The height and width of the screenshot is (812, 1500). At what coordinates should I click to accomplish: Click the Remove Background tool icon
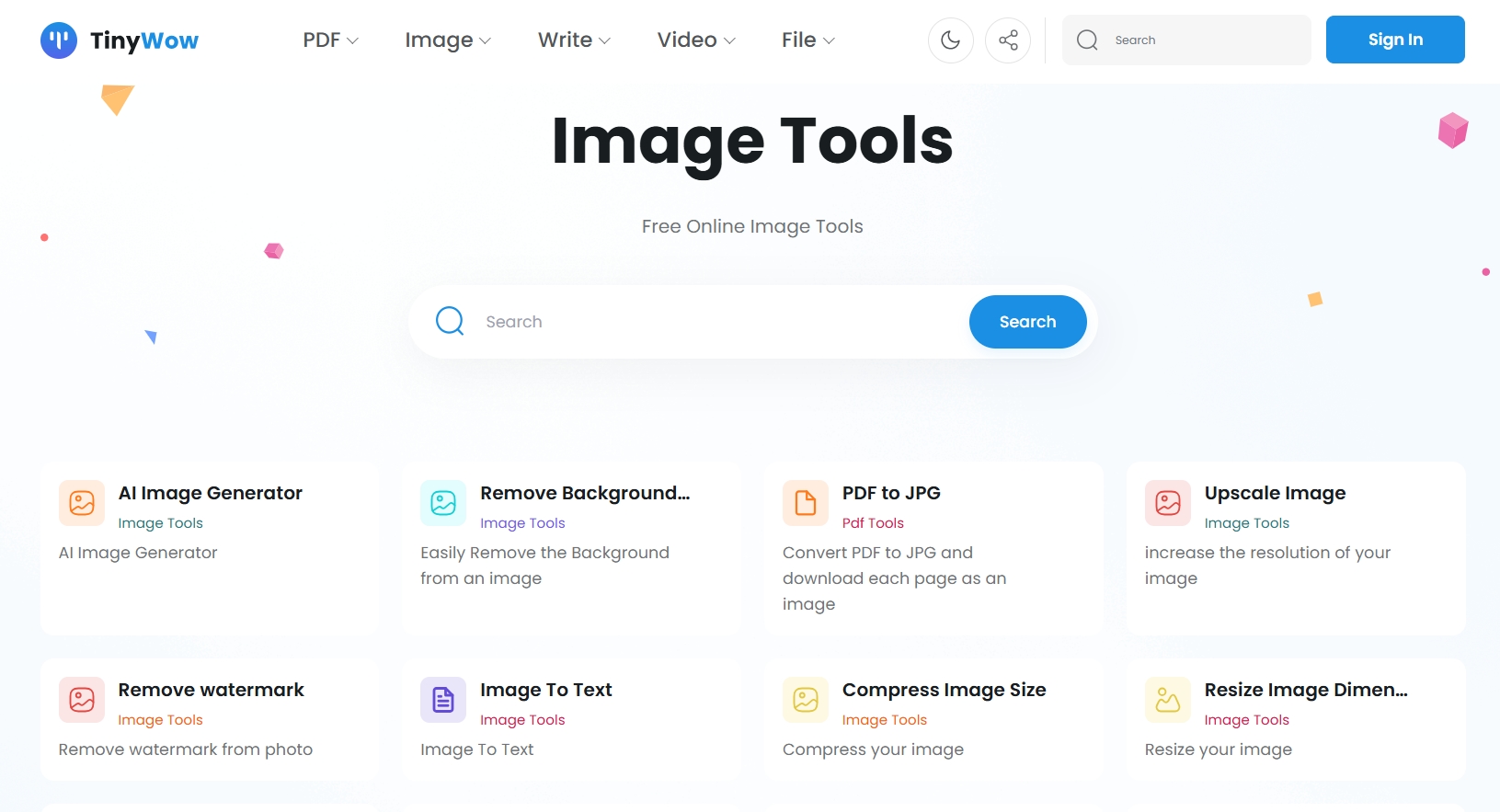pos(443,503)
